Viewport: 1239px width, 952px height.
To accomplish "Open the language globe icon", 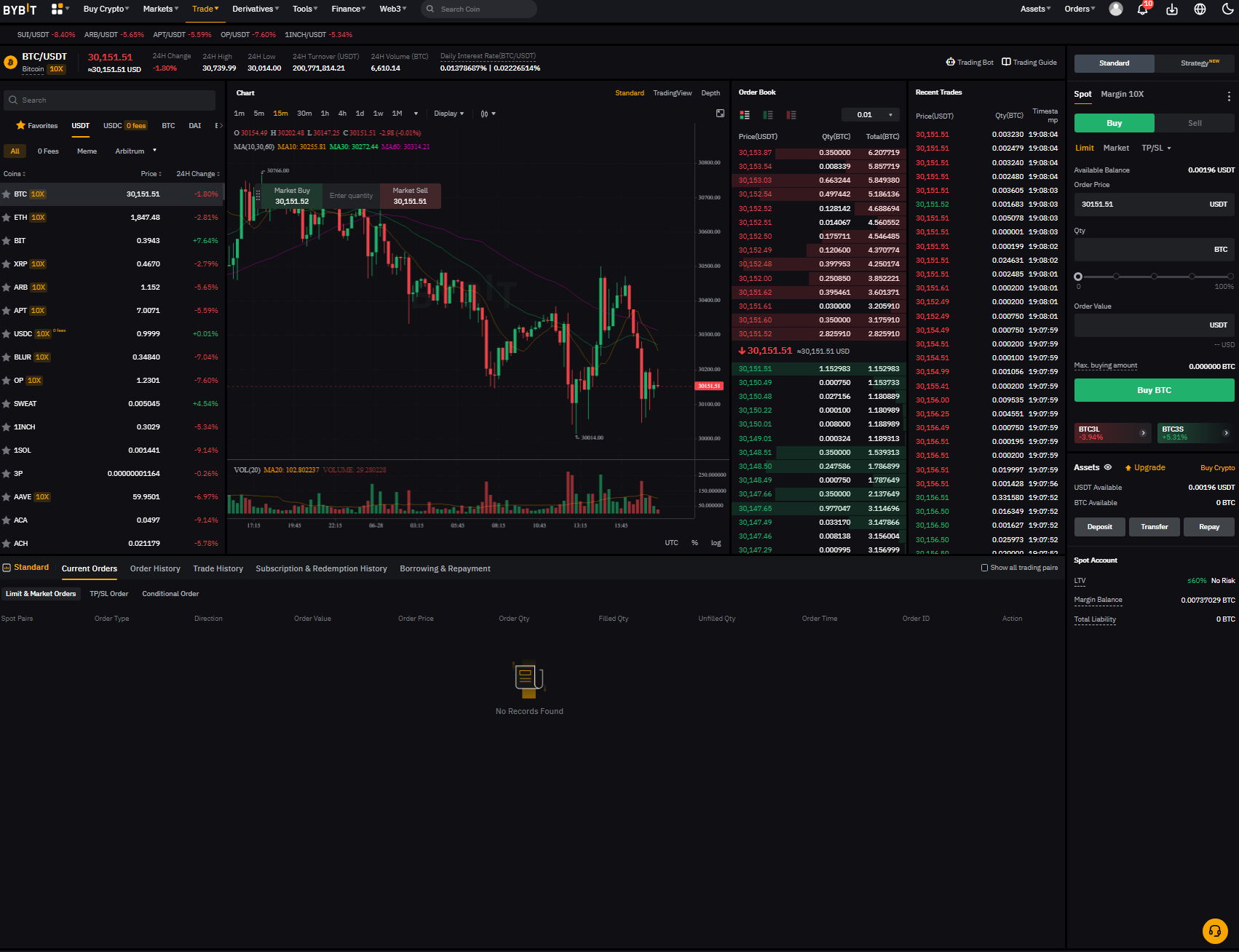I will point(1200,9).
